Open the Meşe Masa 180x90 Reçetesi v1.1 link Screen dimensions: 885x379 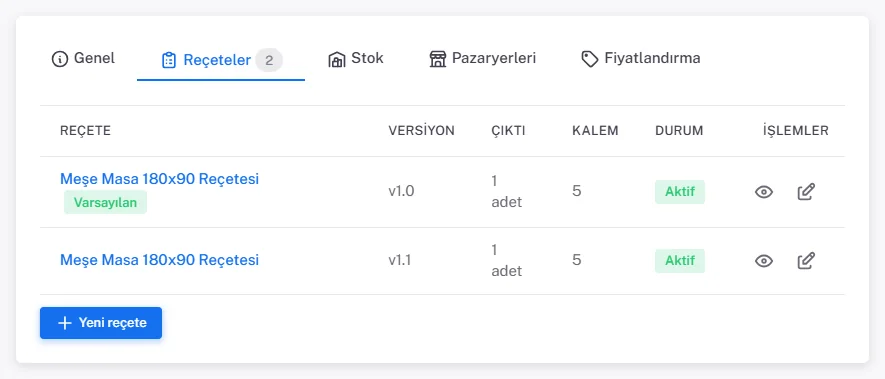[x=159, y=260]
